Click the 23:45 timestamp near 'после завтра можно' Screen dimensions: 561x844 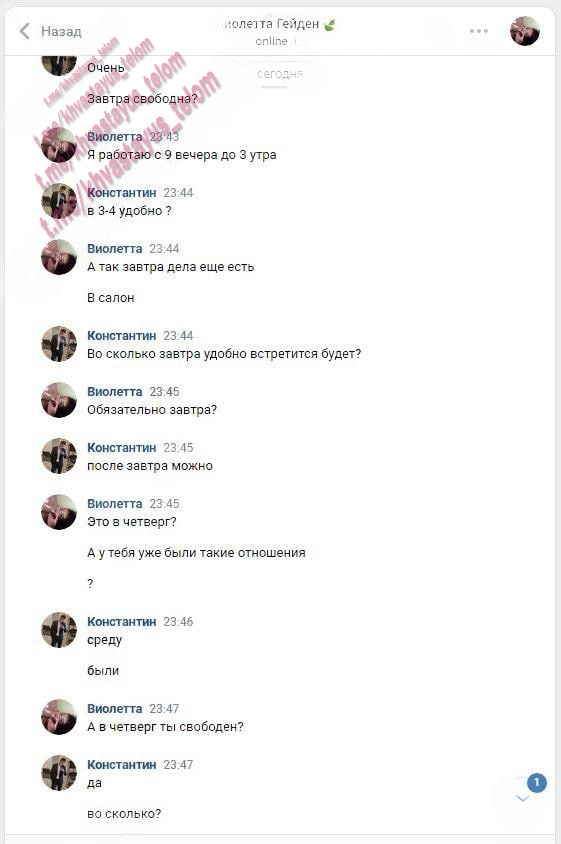(x=178, y=448)
